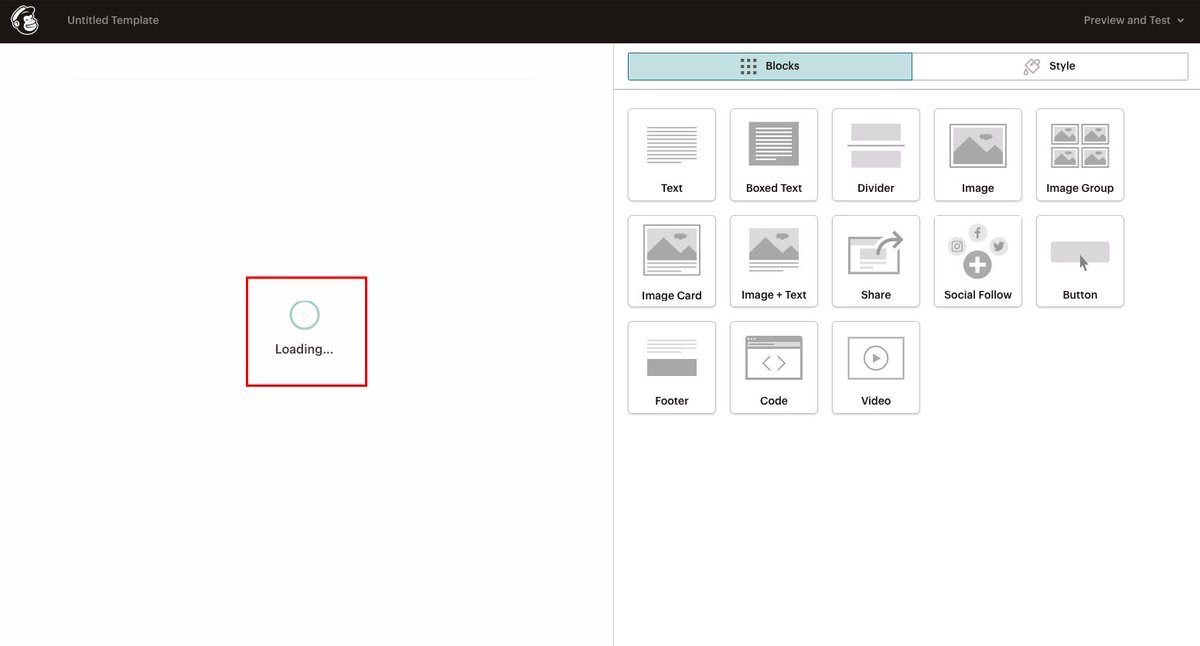Click the Mailchimp logo icon

click(25, 20)
